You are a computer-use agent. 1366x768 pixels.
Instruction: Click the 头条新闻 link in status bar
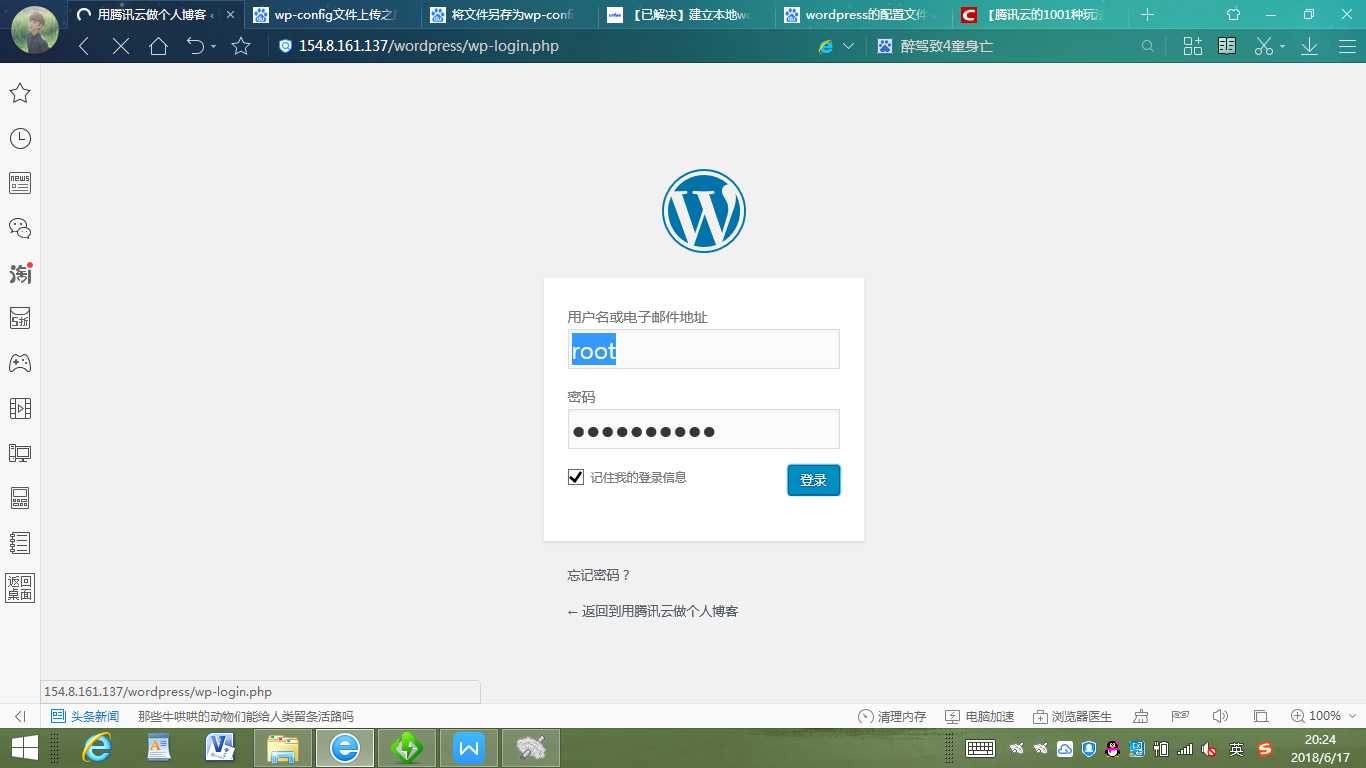(x=85, y=716)
